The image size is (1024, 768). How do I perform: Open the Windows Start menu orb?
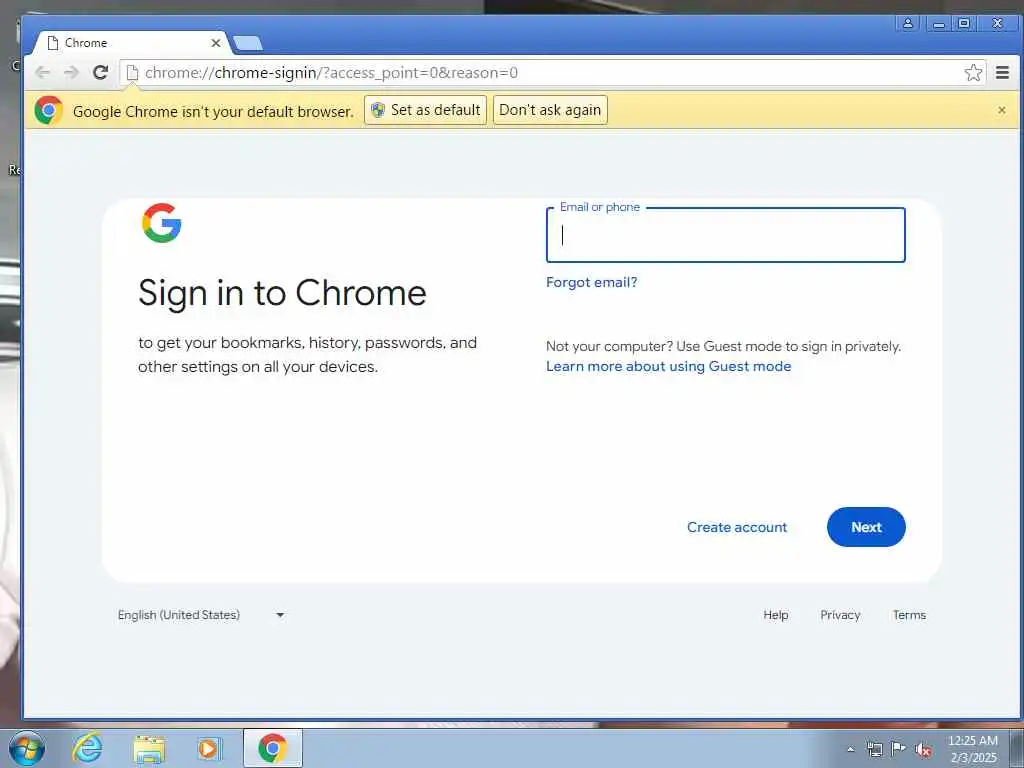pyautogui.click(x=27, y=748)
